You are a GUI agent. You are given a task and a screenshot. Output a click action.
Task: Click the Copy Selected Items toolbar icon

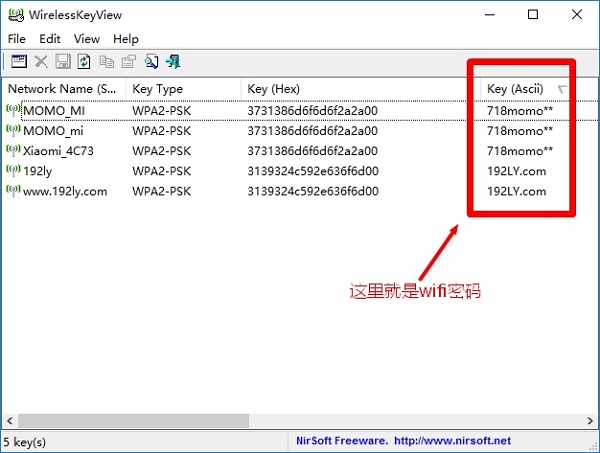106,62
